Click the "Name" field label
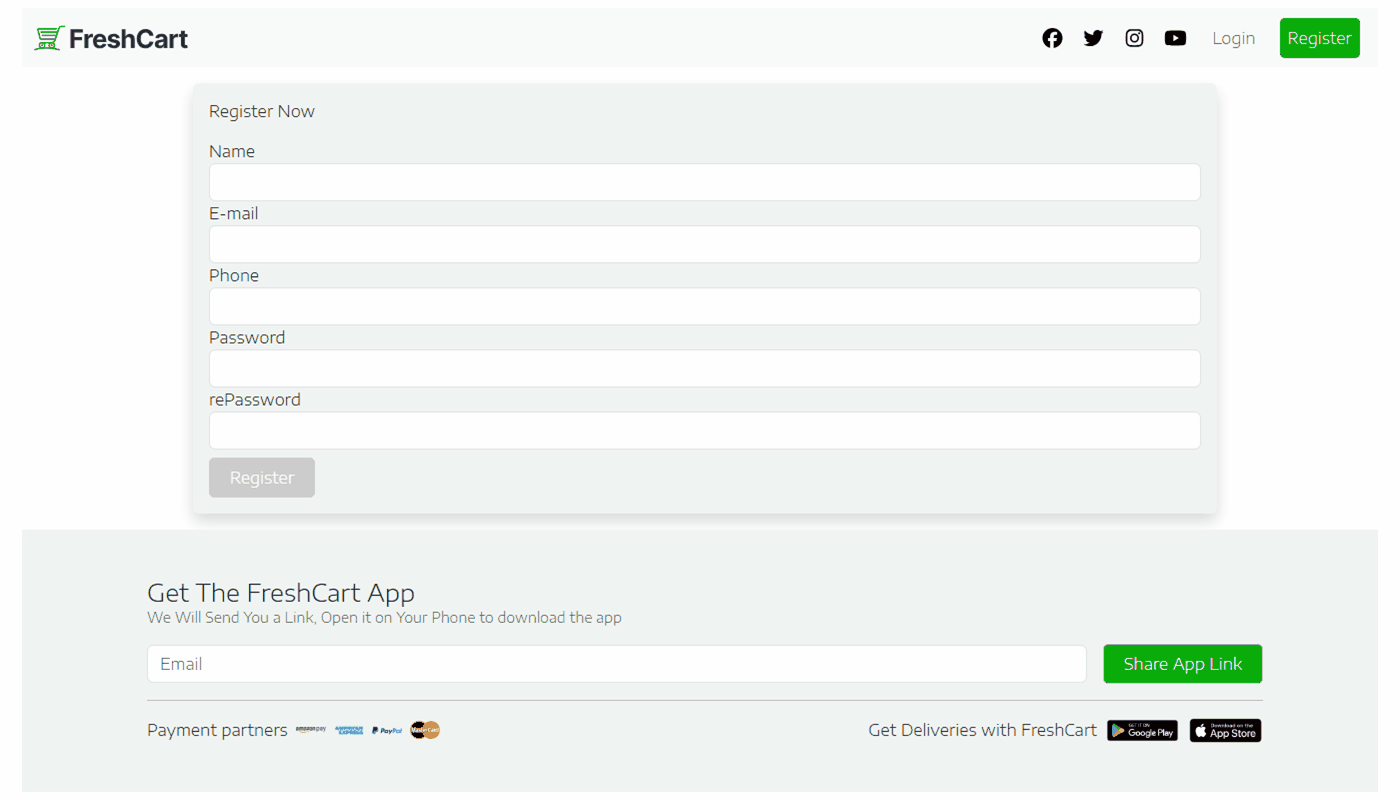This screenshot has width=1400, height=800. 232,151
